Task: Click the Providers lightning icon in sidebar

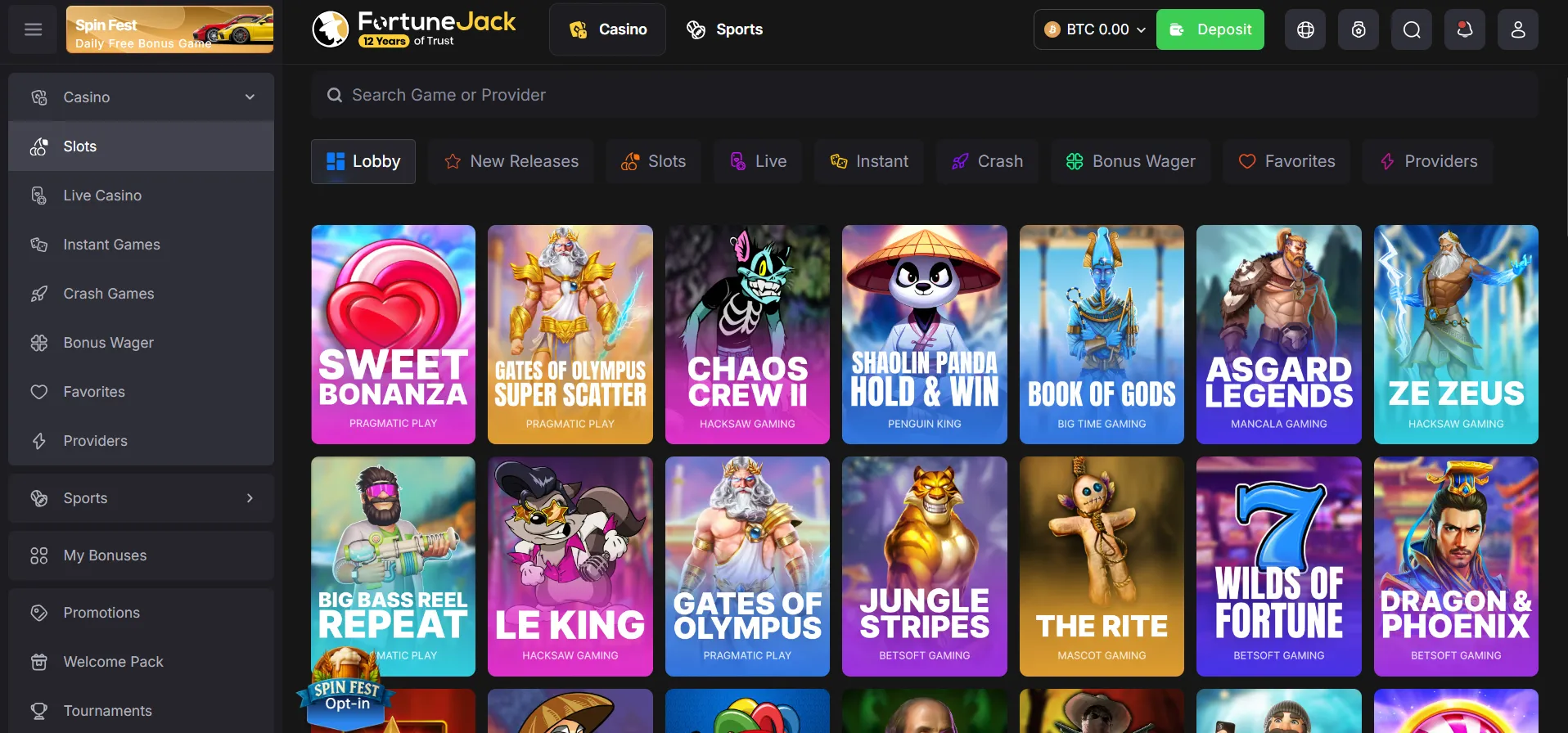Action: coord(38,441)
